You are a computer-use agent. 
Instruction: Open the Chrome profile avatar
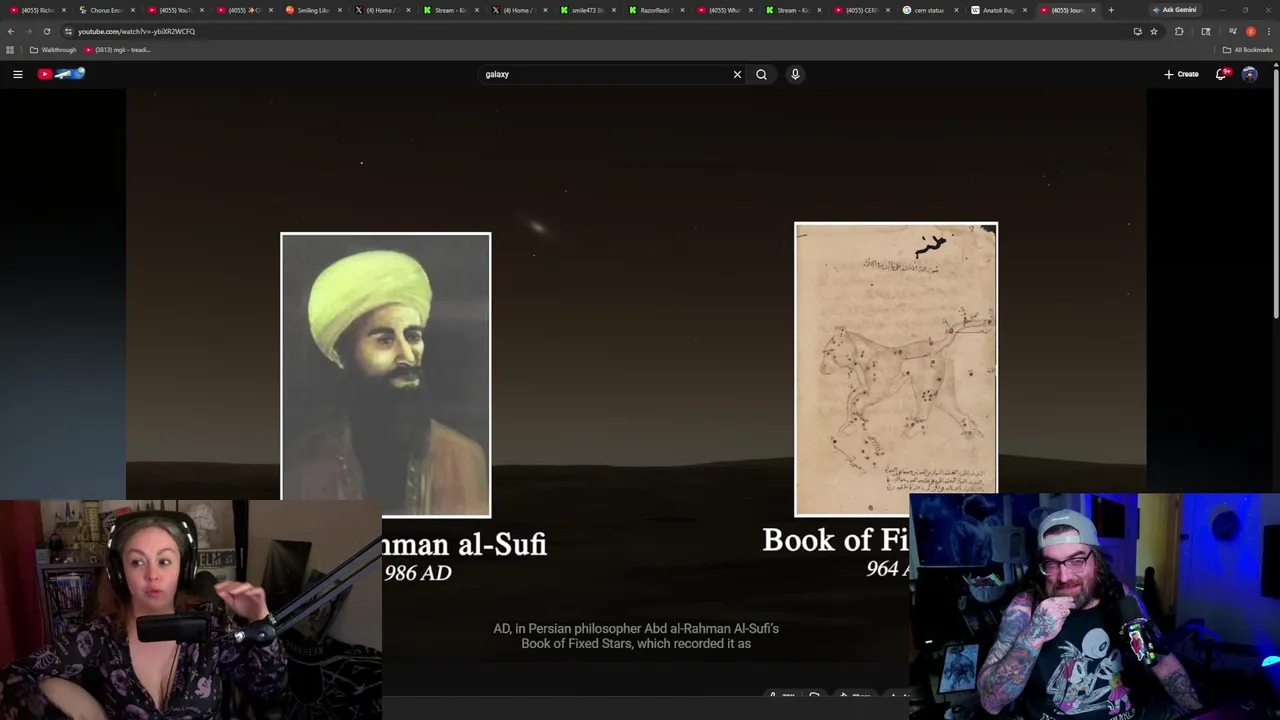[1251, 31]
